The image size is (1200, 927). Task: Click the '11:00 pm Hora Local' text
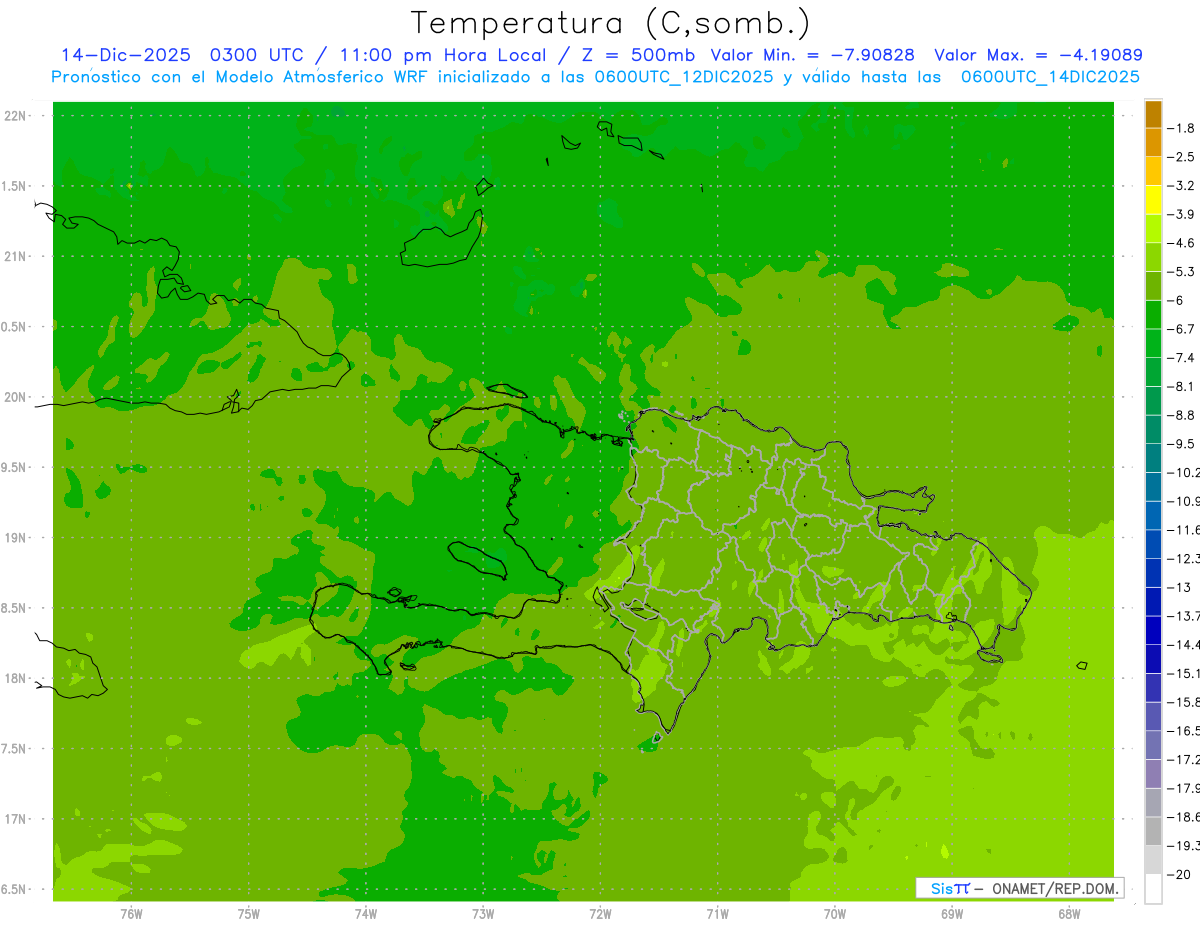point(444,55)
